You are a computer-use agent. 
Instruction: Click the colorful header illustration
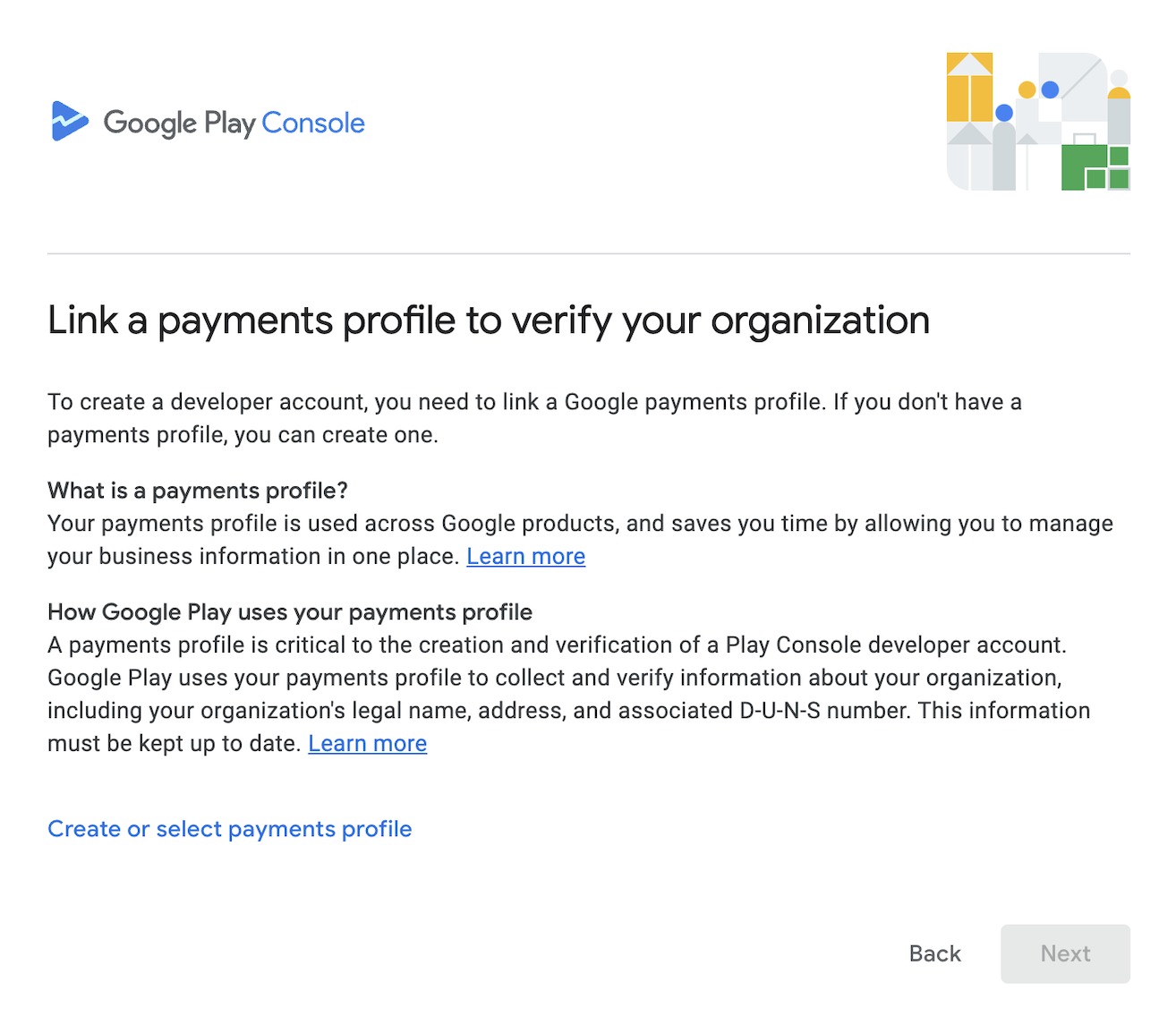(1038, 121)
